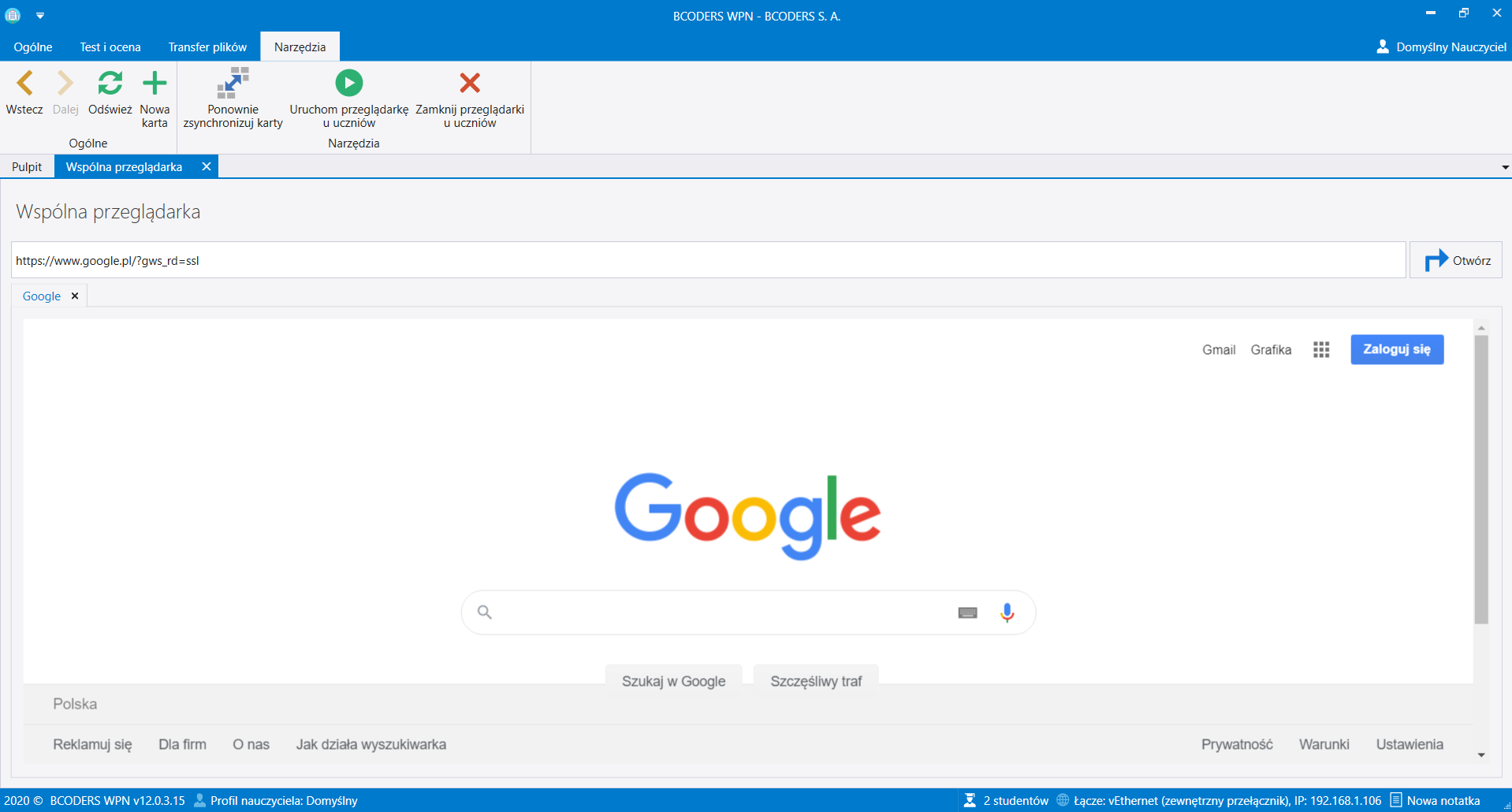1512x812 pixels.
Task: Open the on-screen keyboard icon
Action: [967, 613]
